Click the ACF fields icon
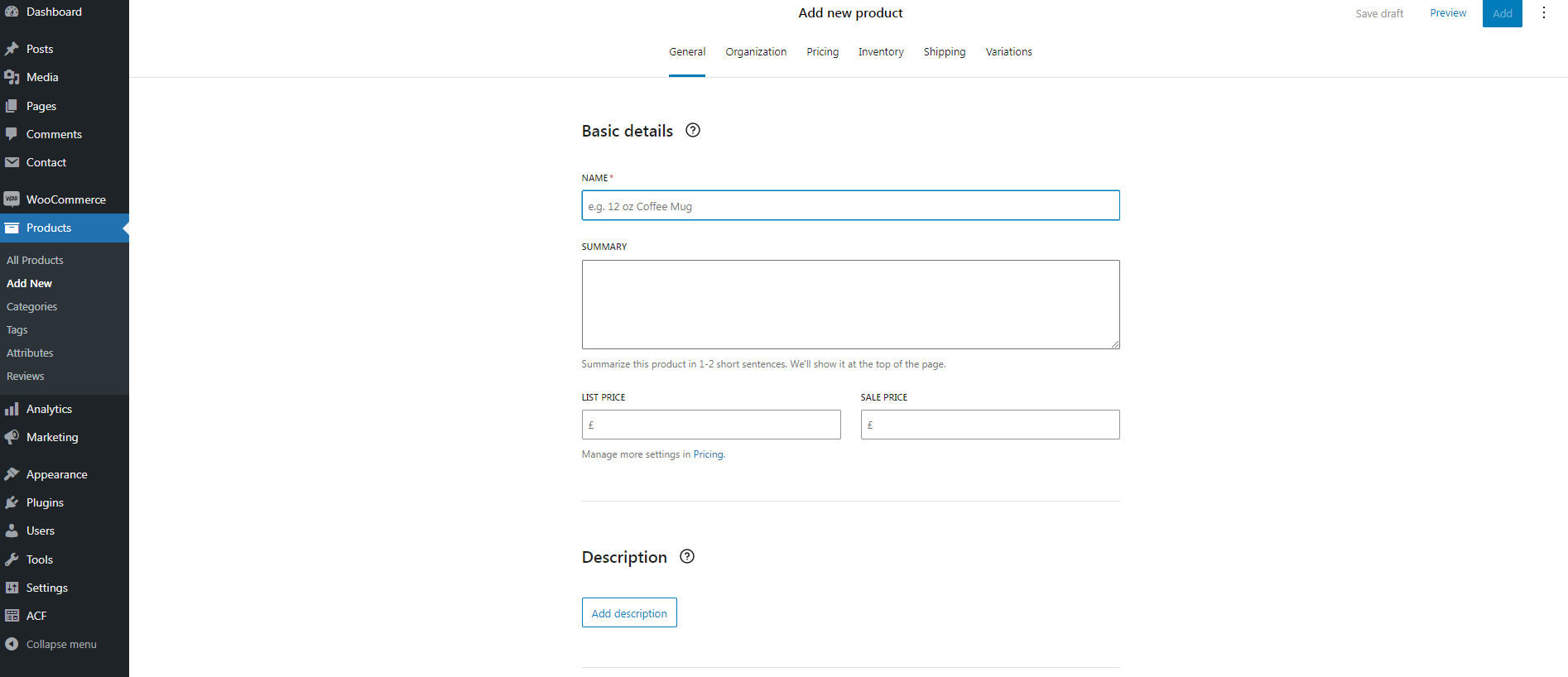This screenshot has width=1568, height=677. (x=12, y=616)
